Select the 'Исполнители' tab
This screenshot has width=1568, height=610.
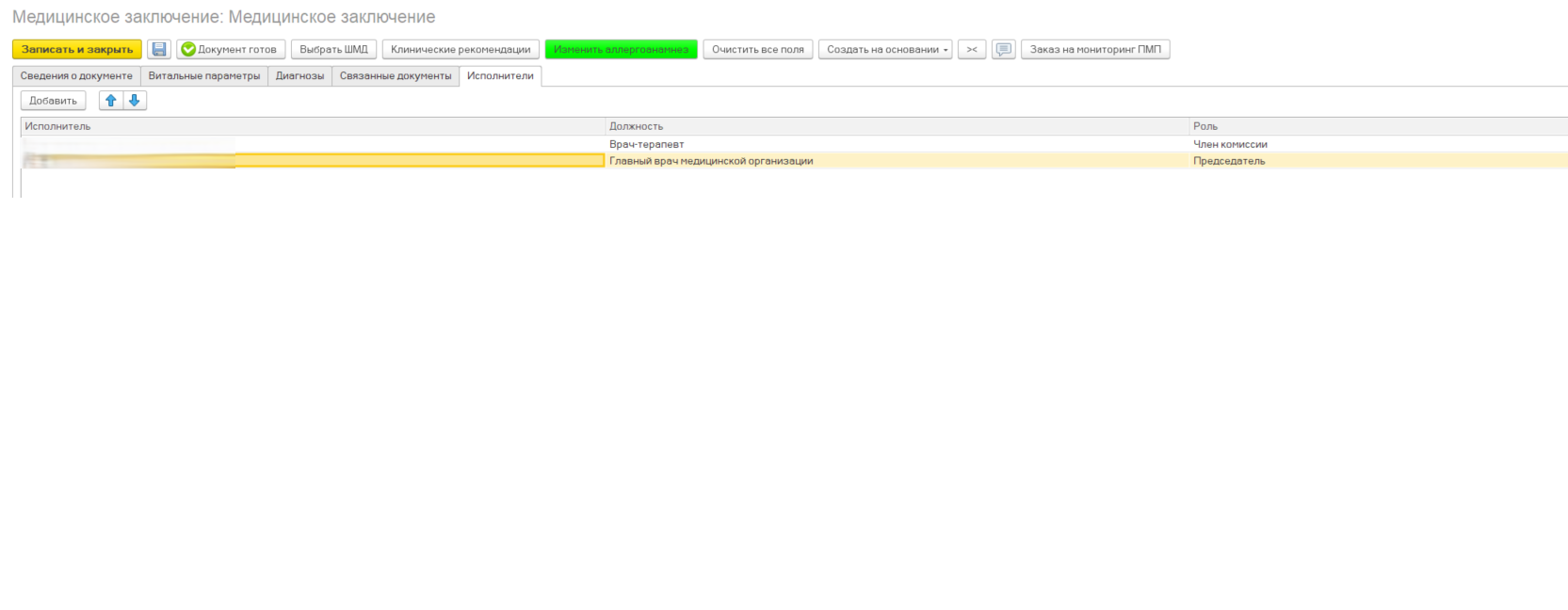click(500, 76)
